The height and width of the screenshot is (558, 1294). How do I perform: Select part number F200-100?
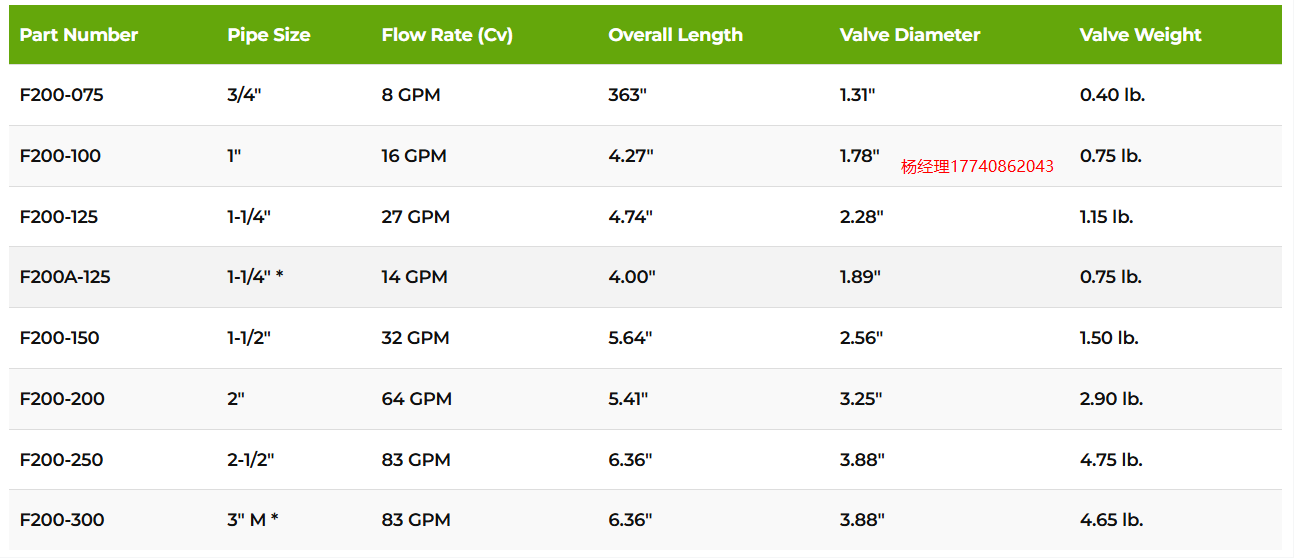tap(61, 156)
